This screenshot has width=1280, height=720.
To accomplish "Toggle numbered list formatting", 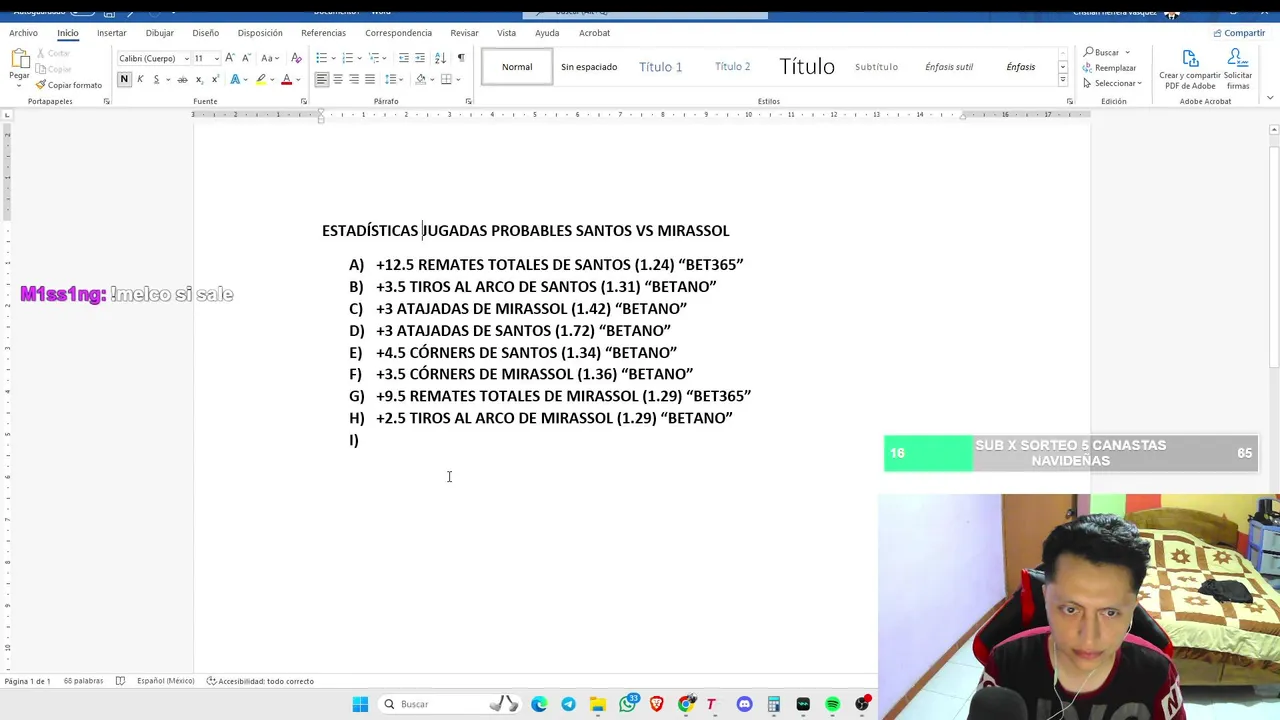I will pos(347,58).
